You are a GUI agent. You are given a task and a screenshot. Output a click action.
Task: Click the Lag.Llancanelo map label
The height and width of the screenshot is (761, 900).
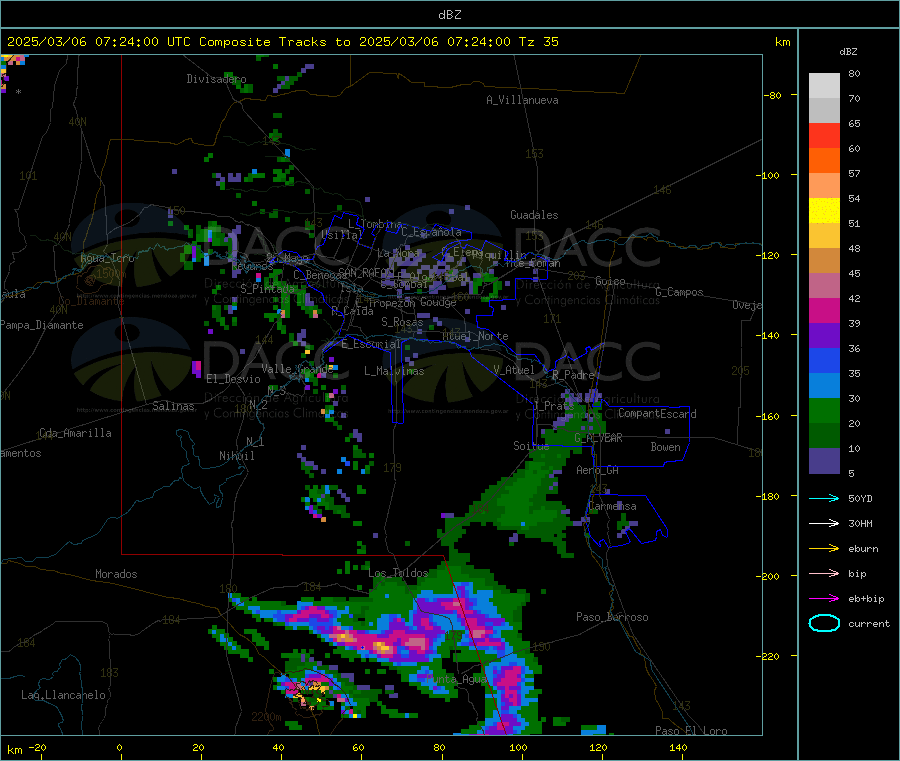[x=64, y=695]
